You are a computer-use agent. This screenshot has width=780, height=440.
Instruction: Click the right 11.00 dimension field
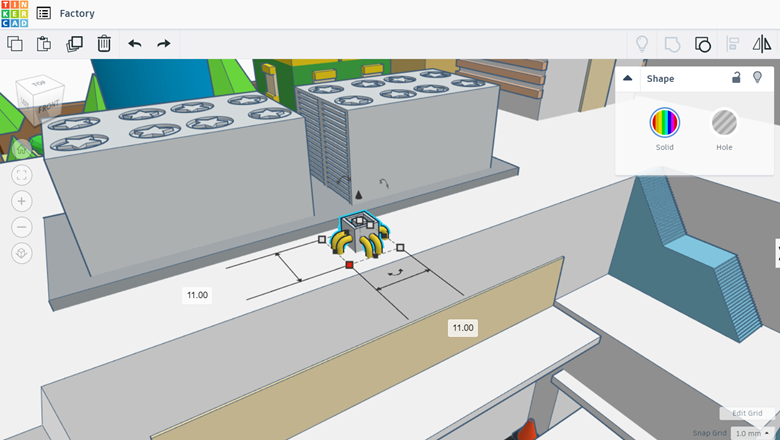[463, 328]
